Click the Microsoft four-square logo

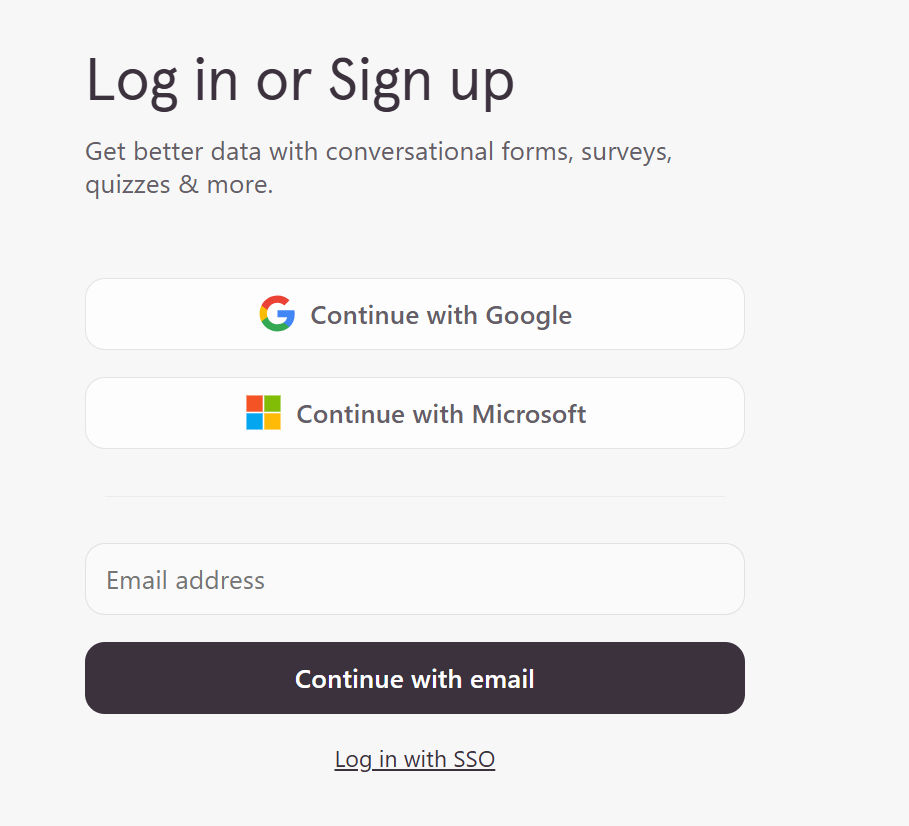(x=264, y=413)
